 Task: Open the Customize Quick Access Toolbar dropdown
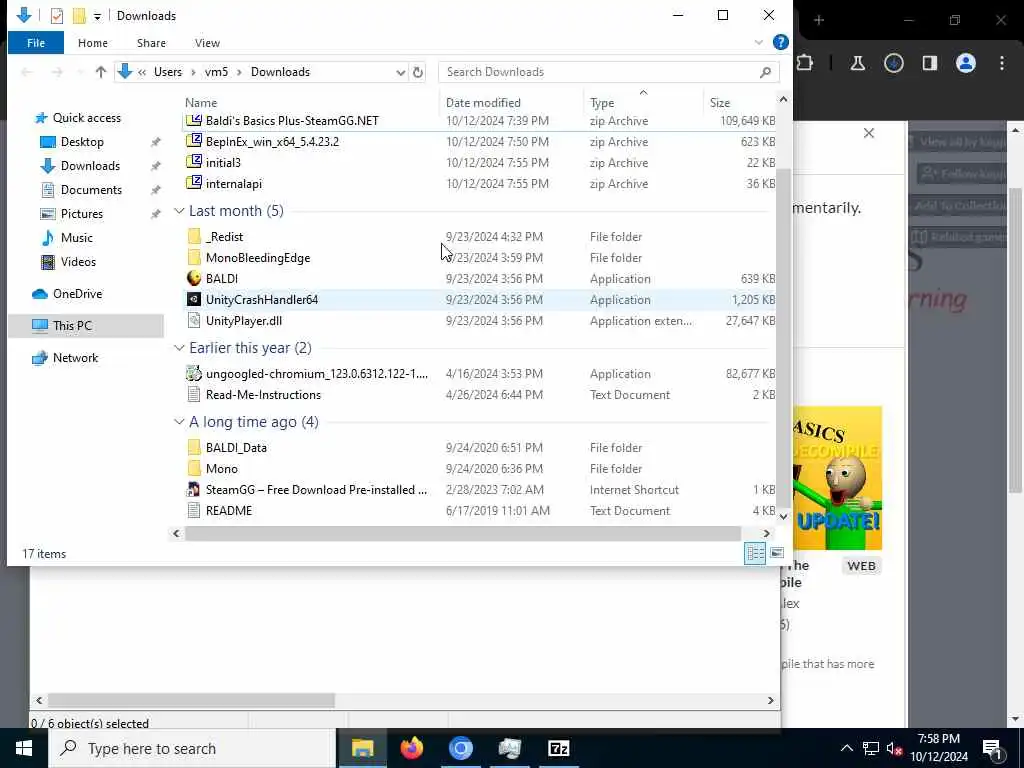pyautogui.click(x=97, y=16)
